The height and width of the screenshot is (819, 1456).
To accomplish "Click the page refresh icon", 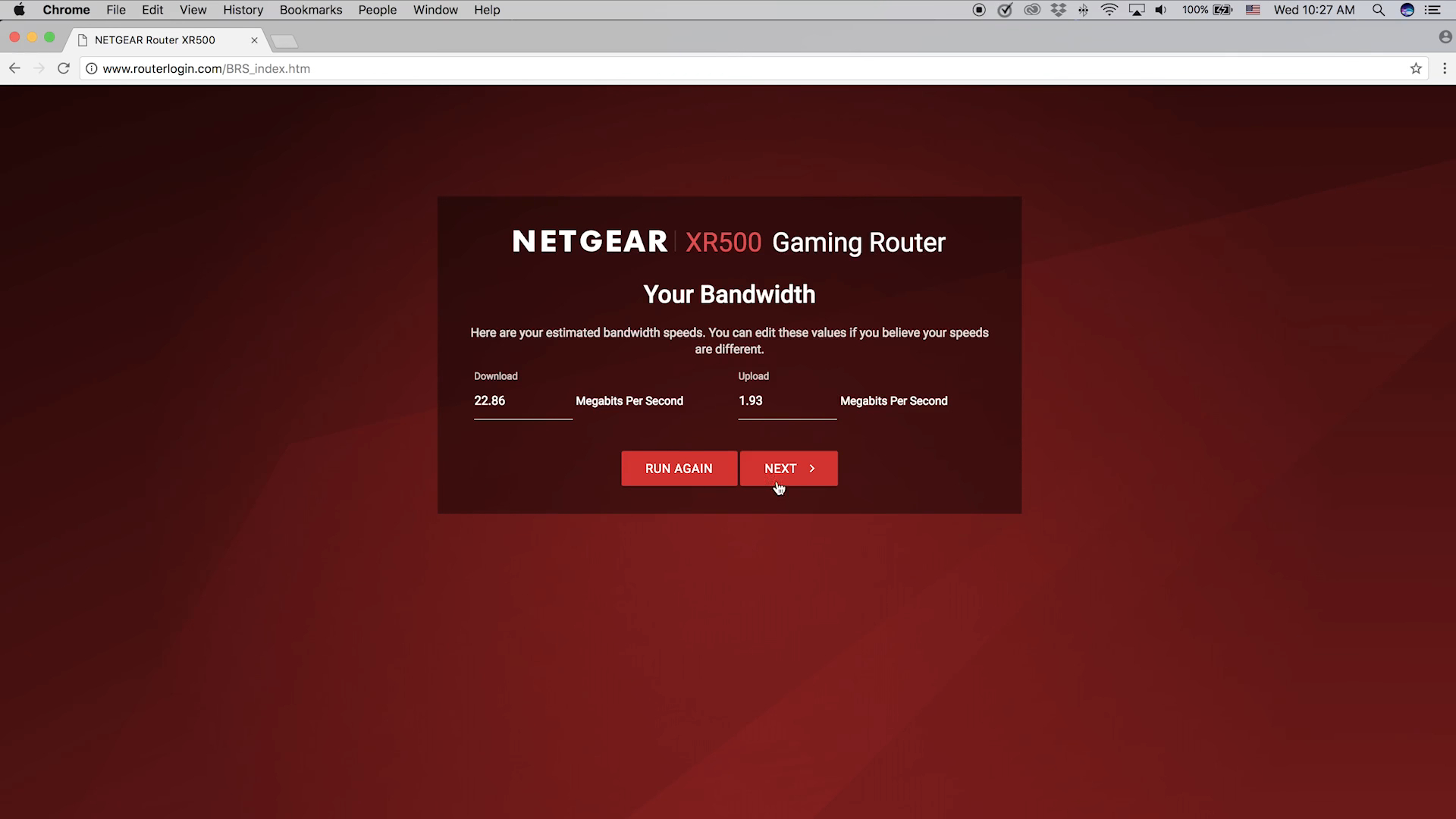I will [62, 68].
